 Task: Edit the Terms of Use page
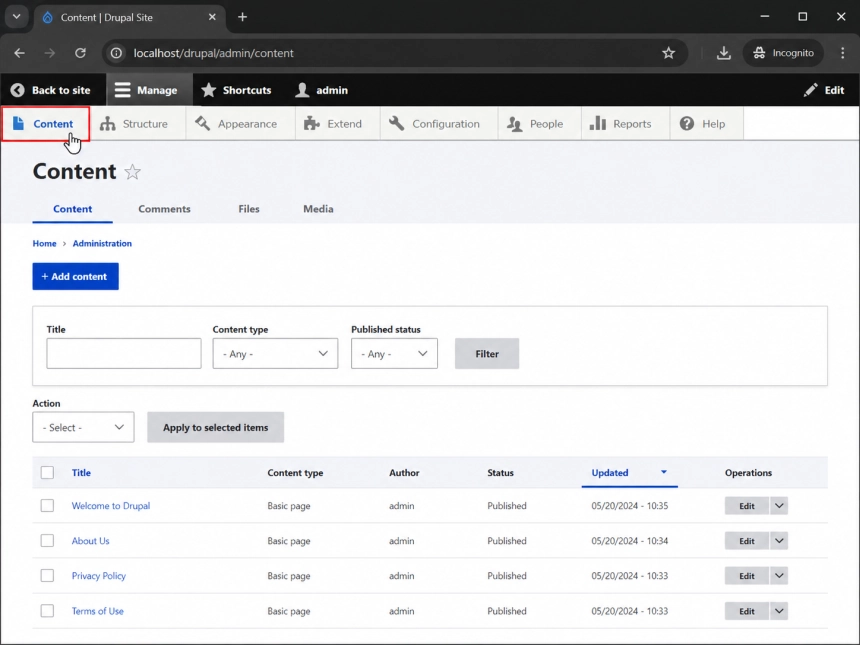(x=746, y=611)
